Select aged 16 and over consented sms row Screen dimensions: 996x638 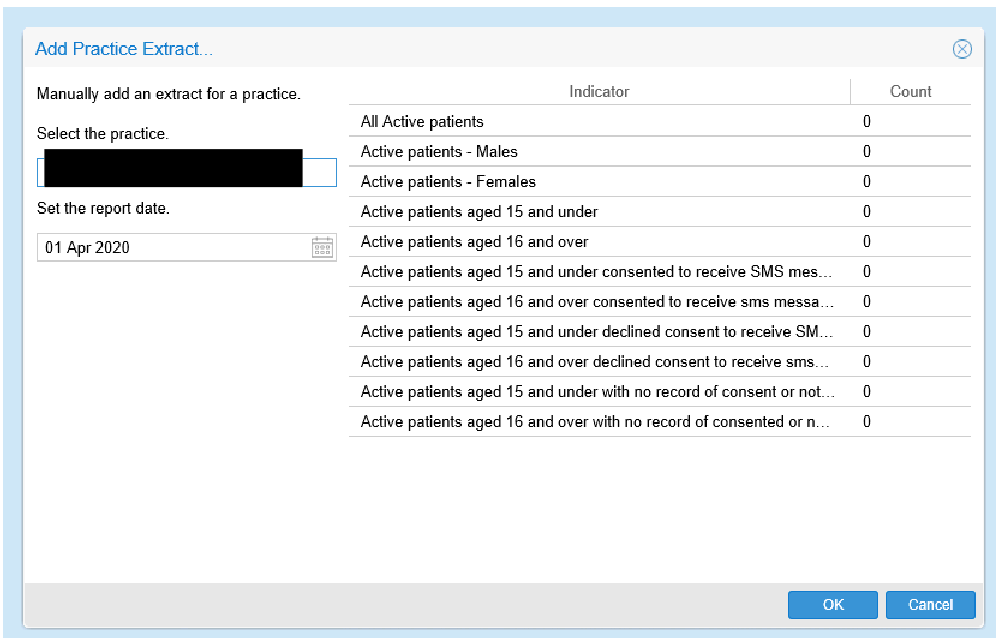pos(597,302)
